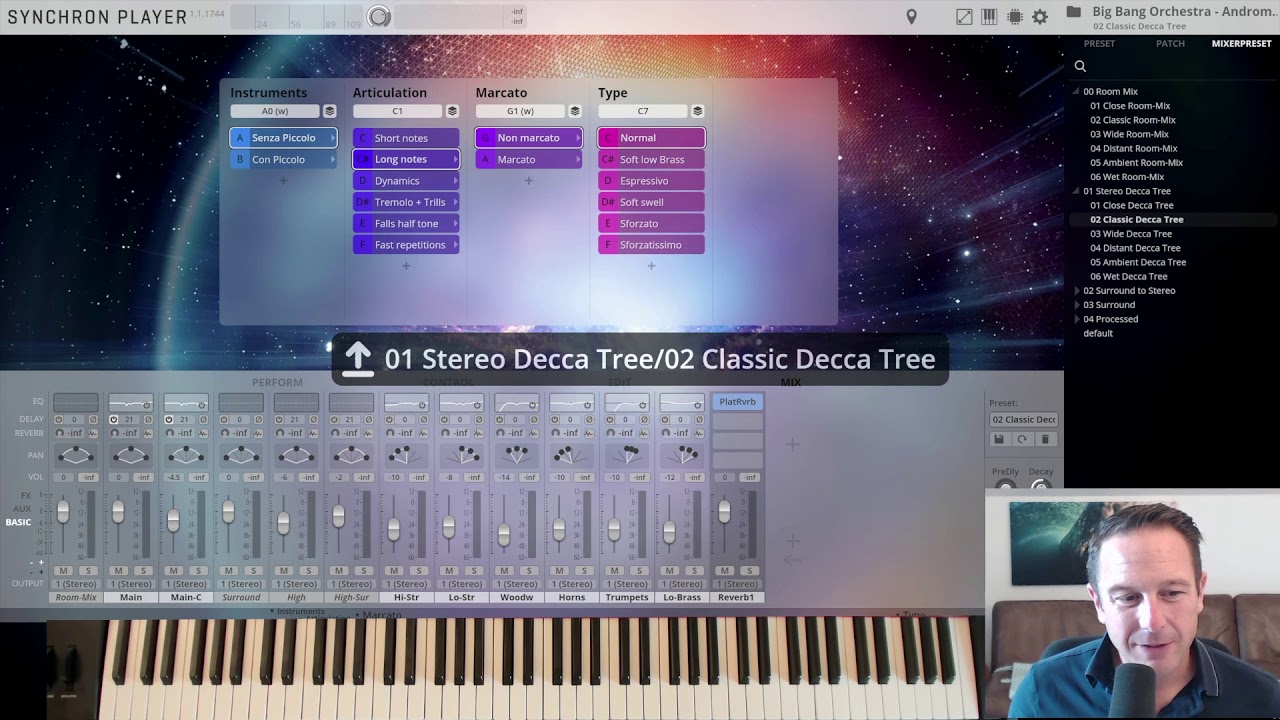Mute the Reverb1 channel
1280x720 pixels.
click(724, 571)
